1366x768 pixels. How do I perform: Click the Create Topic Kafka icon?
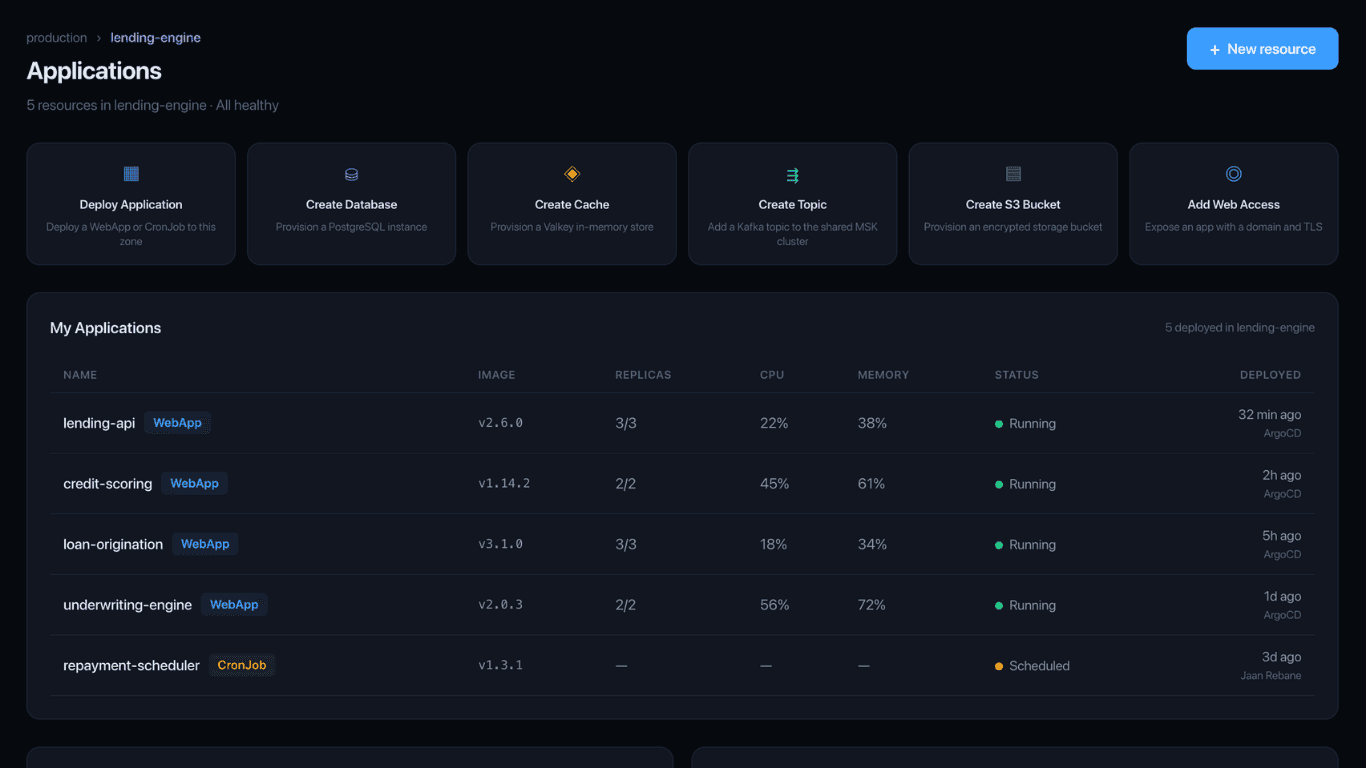(792, 175)
